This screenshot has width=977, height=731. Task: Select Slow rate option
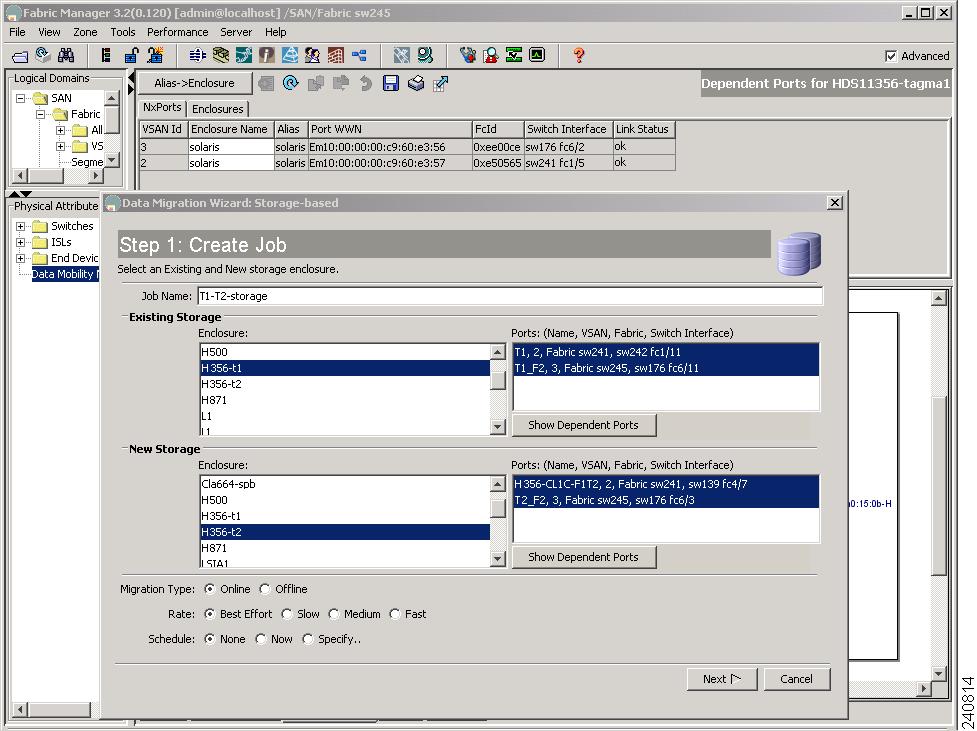[x=287, y=614]
